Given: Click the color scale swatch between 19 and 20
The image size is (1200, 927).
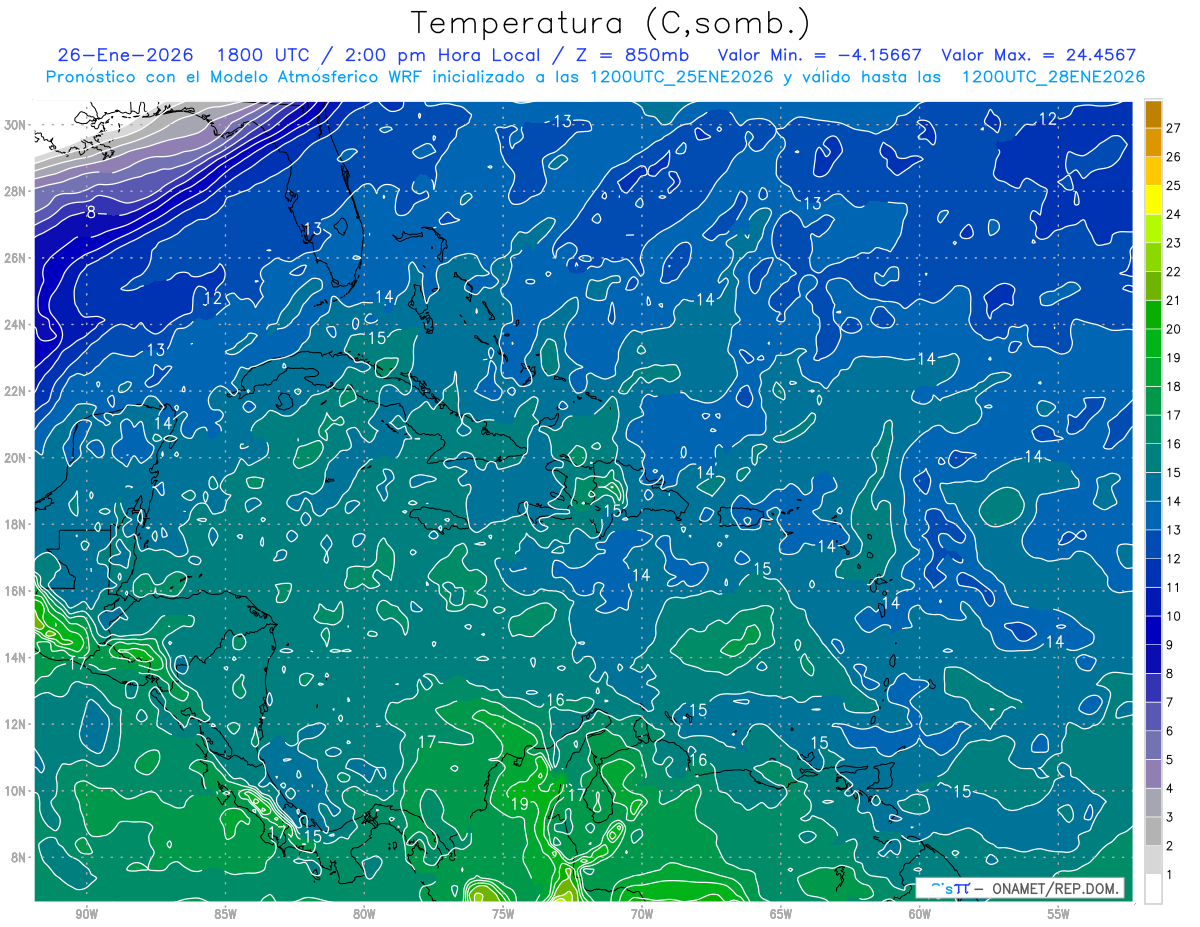Looking at the screenshot, I should pos(1153,343).
